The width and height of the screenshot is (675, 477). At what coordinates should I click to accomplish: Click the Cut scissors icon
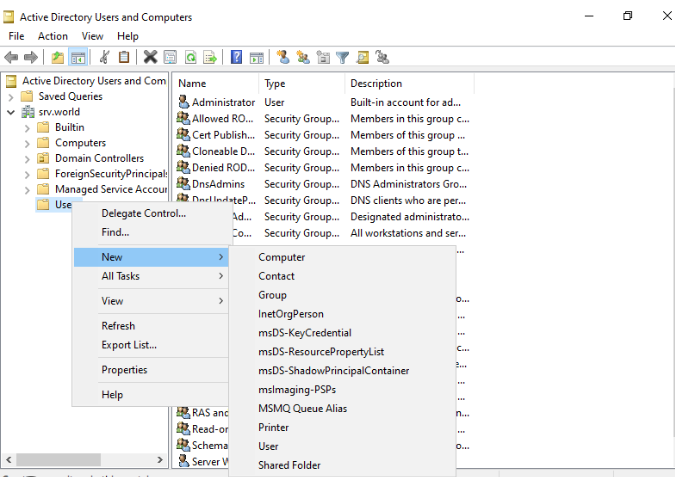click(x=104, y=57)
